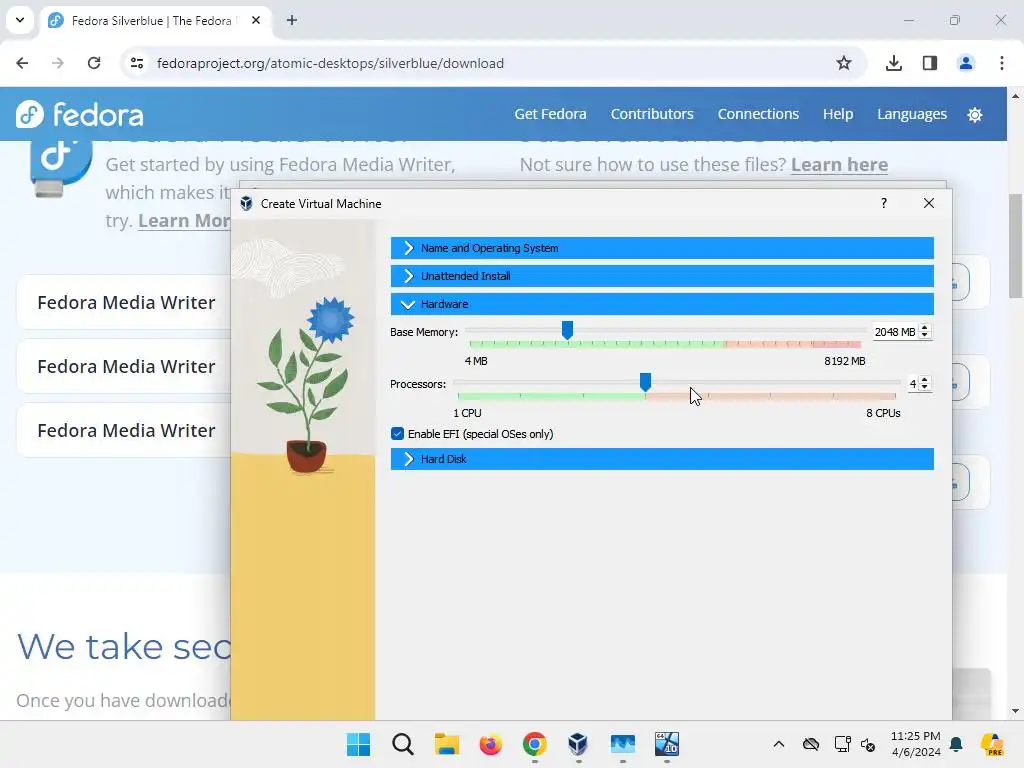The height and width of the screenshot is (768, 1024).
Task: Open File Explorer from the taskbar
Action: click(447, 744)
